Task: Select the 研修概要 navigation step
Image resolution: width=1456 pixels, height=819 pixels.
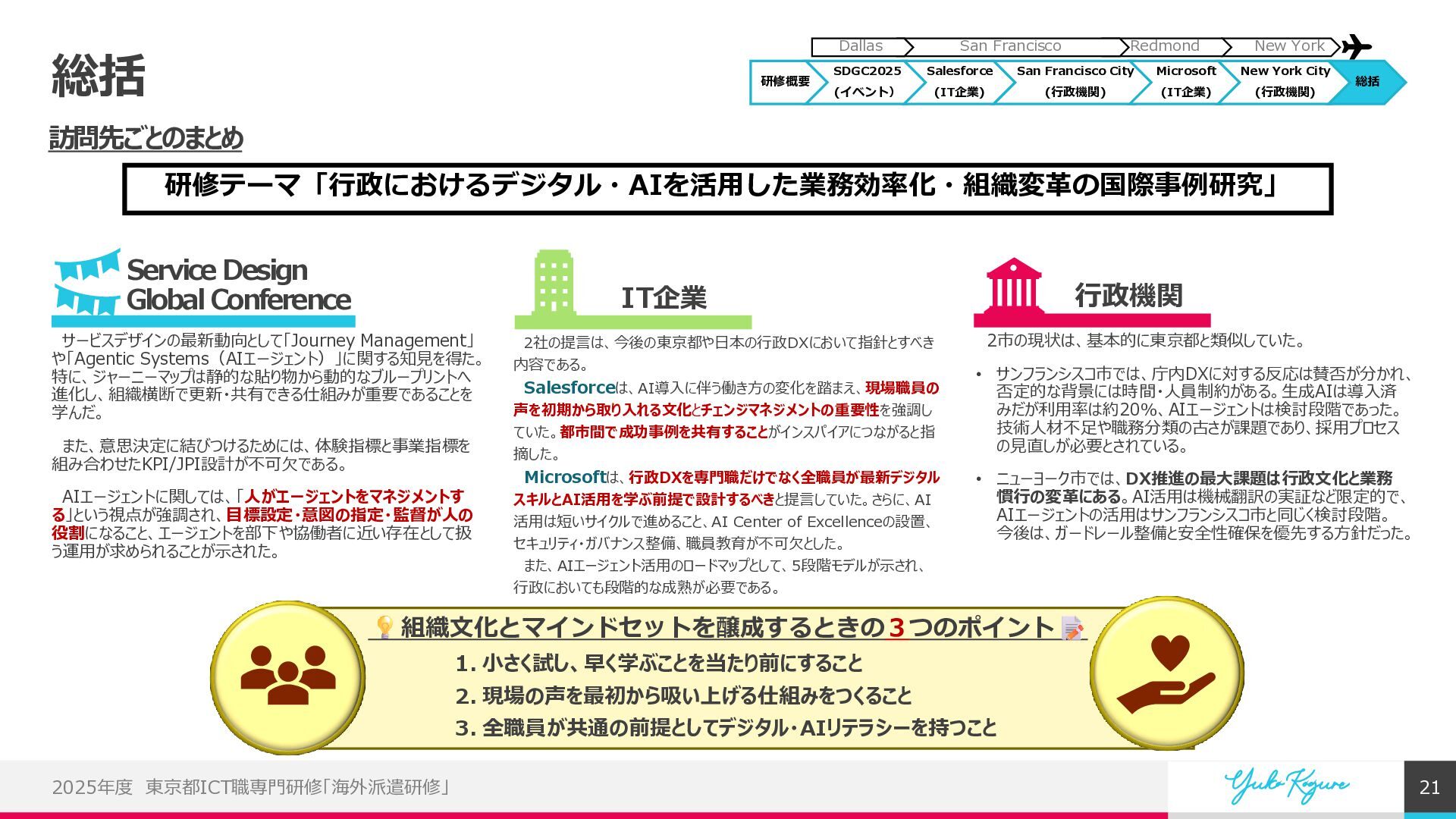Action: (x=785, y=81)
